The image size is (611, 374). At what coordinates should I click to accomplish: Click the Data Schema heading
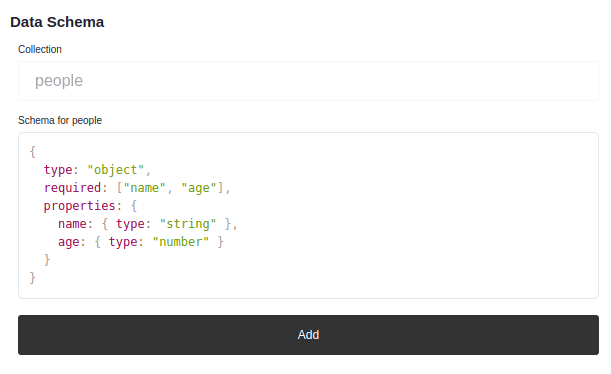coord(57,22)
